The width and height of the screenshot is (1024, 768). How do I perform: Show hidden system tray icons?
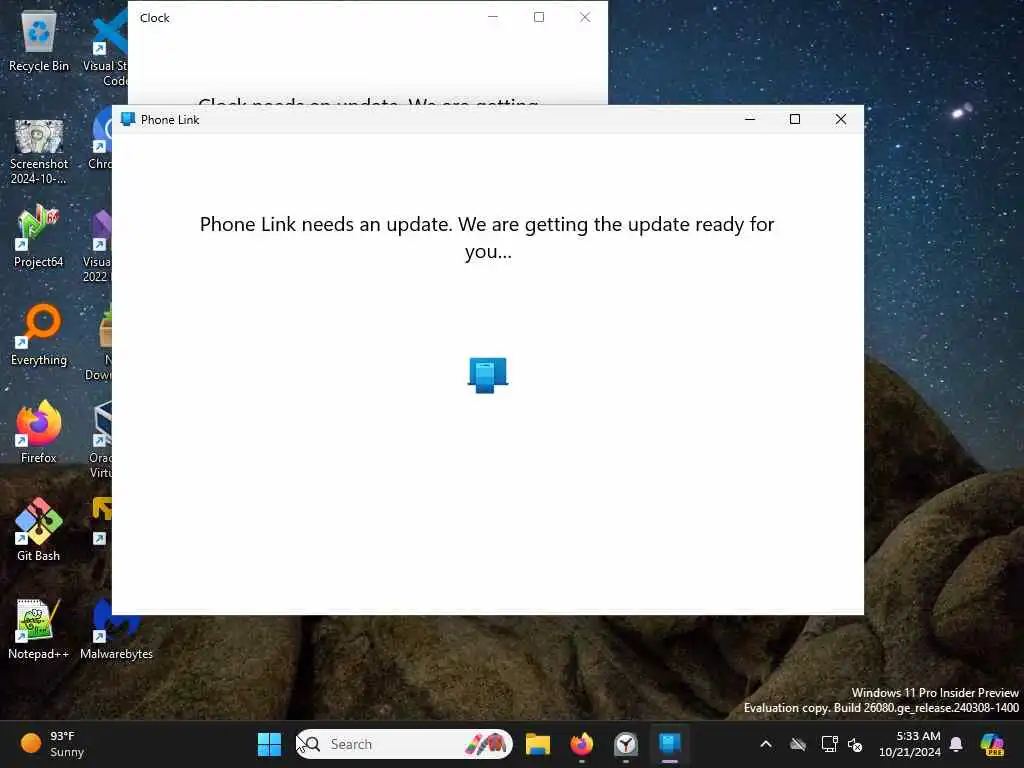coord(766,744)
